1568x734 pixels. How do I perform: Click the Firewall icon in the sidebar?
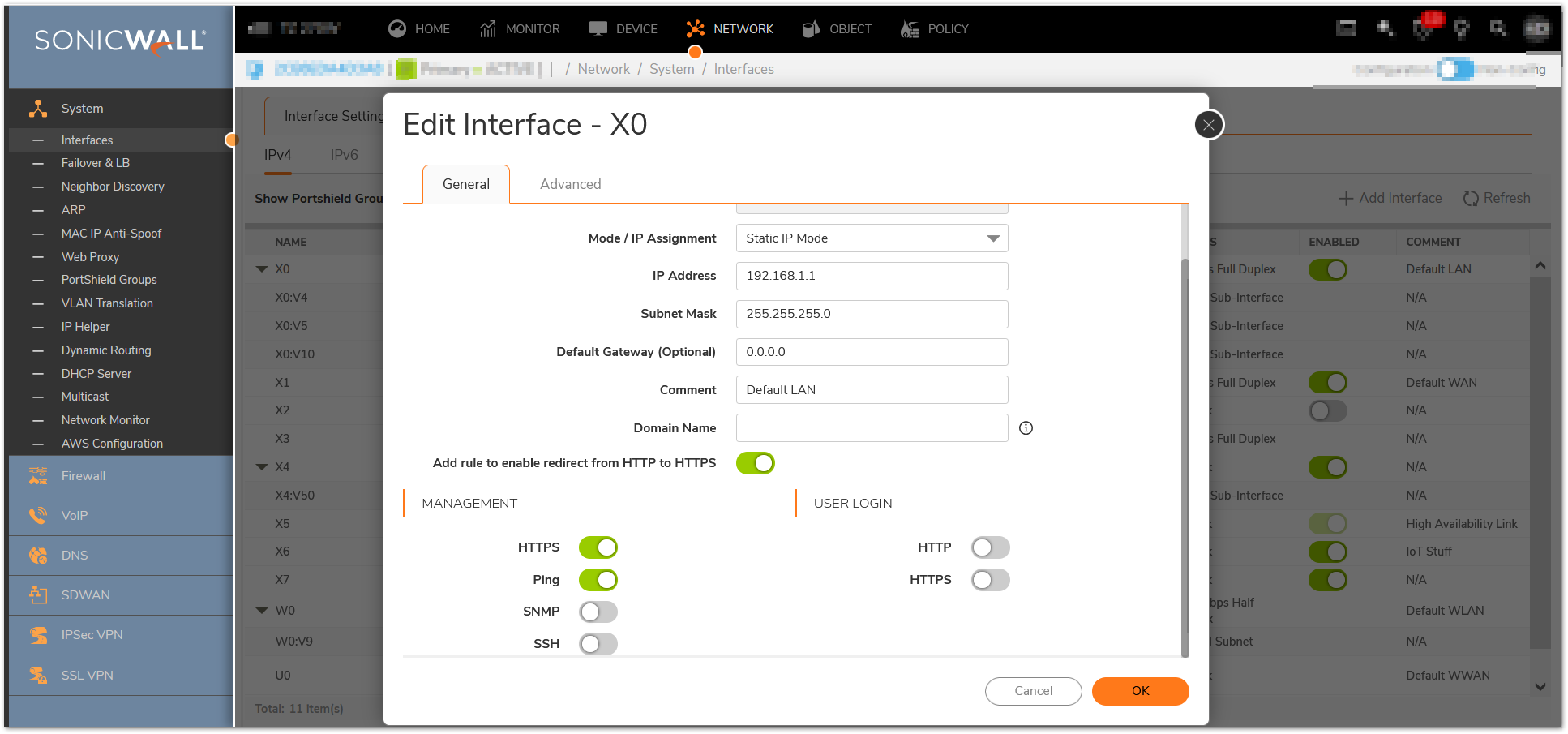(x=37, y=476)
